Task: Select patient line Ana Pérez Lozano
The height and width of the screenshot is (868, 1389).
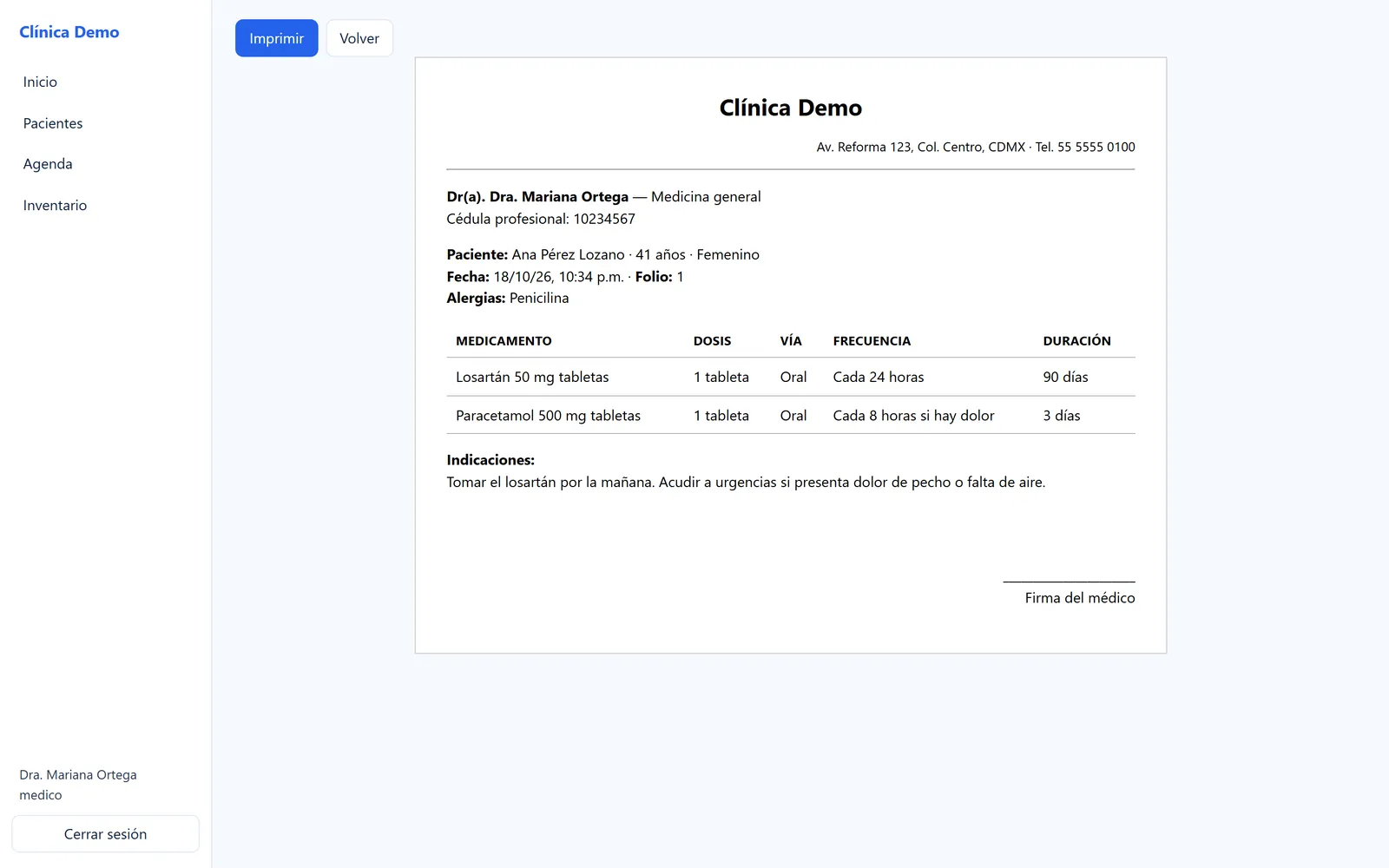Action: coord(603,254)
